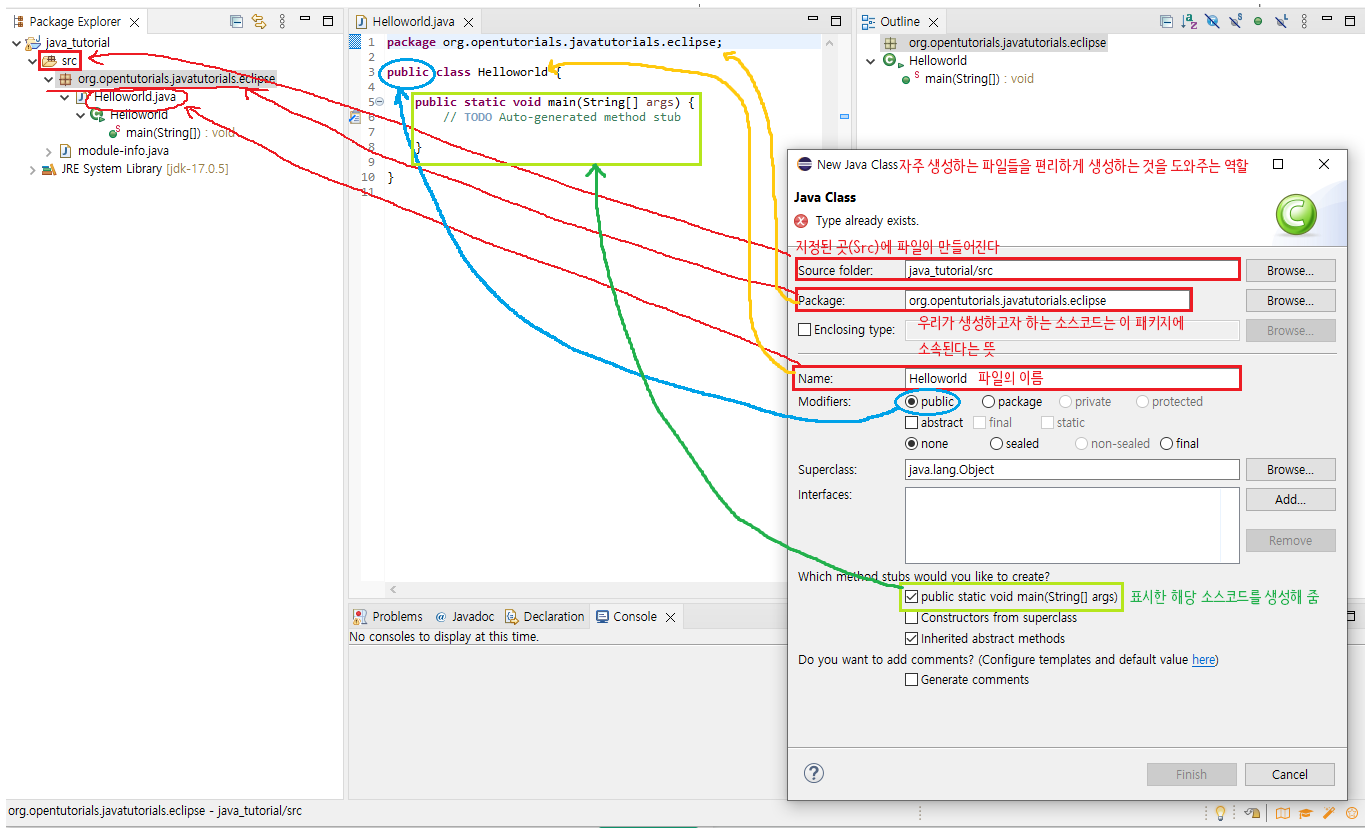Click the Name field containing Helloworld
The image size is (1370, 832).
[1072, 379]
